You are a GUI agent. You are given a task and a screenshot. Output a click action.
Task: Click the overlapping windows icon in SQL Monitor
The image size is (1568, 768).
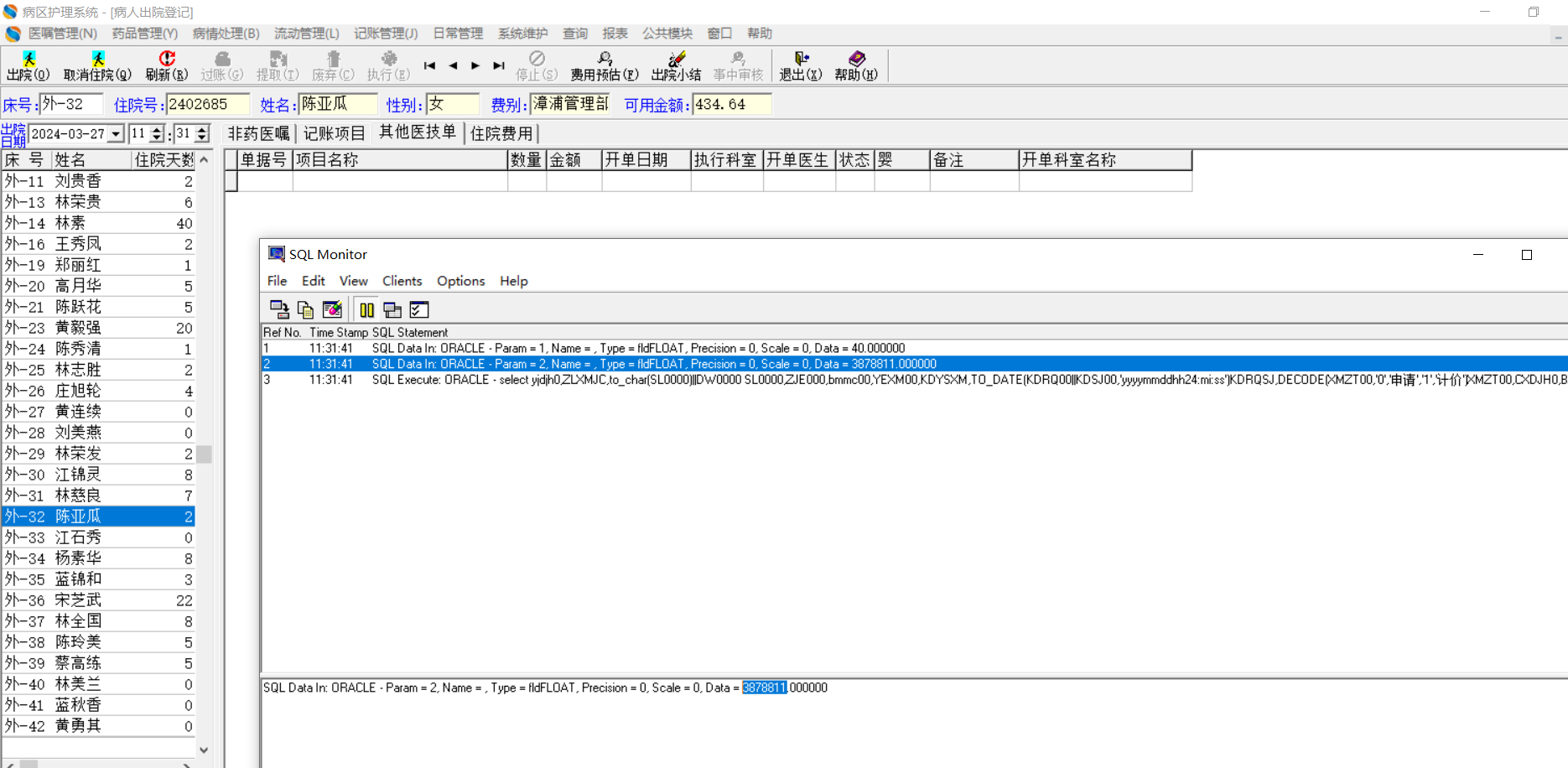392,309
